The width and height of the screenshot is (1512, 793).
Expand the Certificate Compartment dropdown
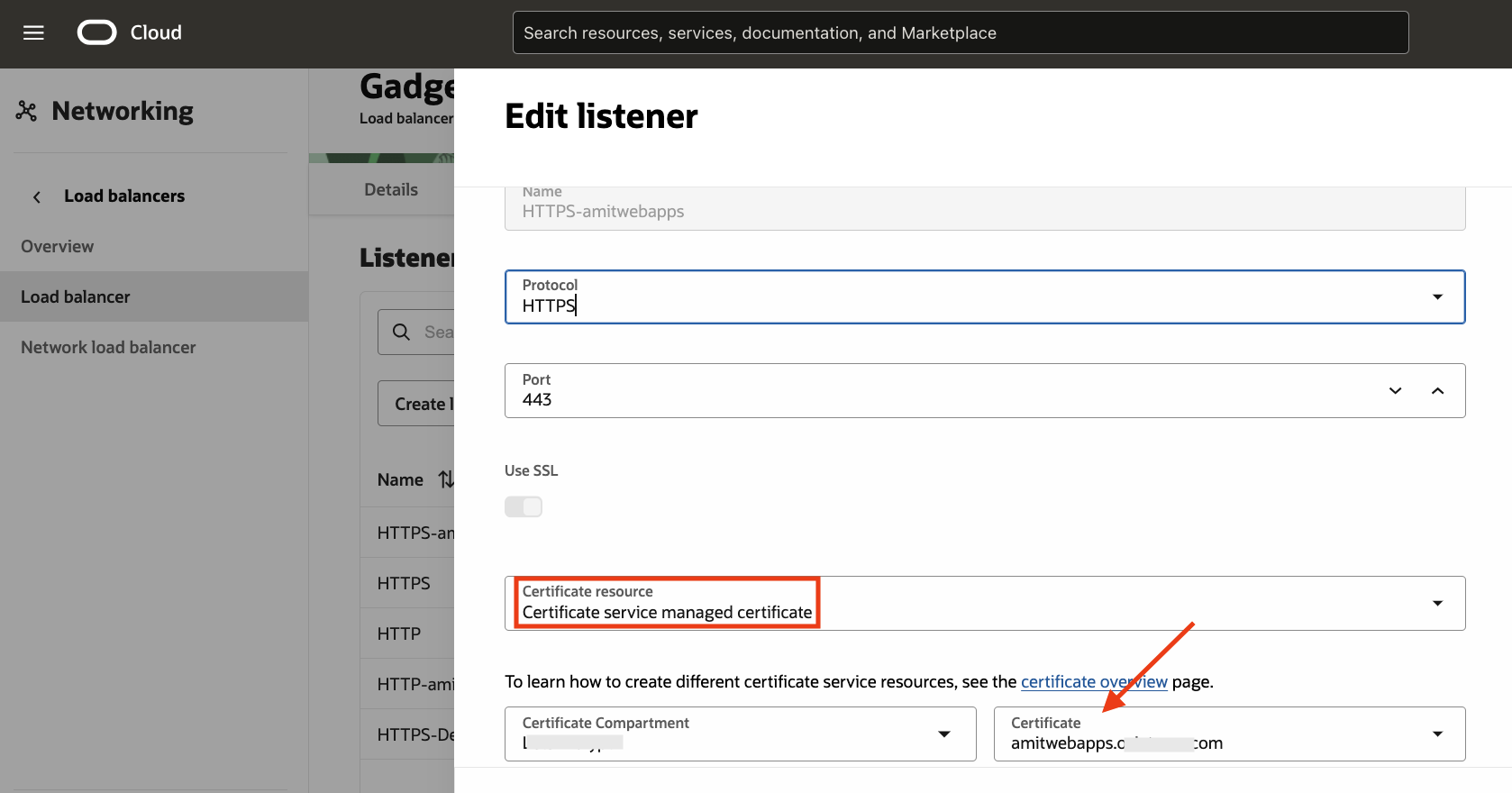(943, 734)
